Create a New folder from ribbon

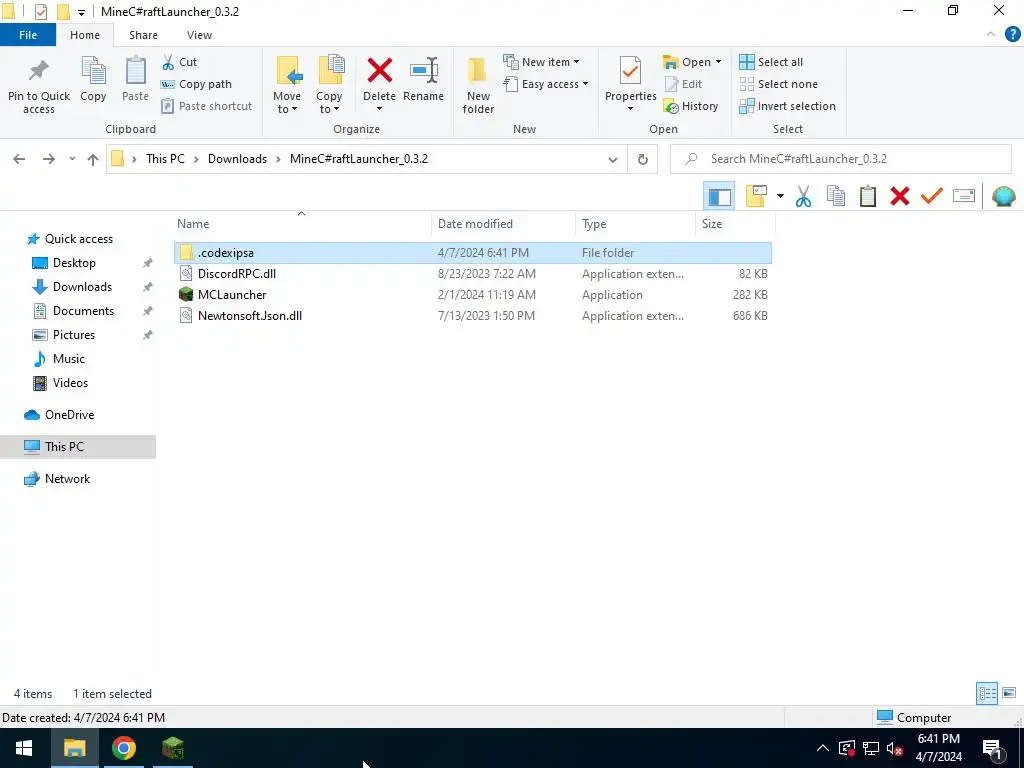pos(478,85)
